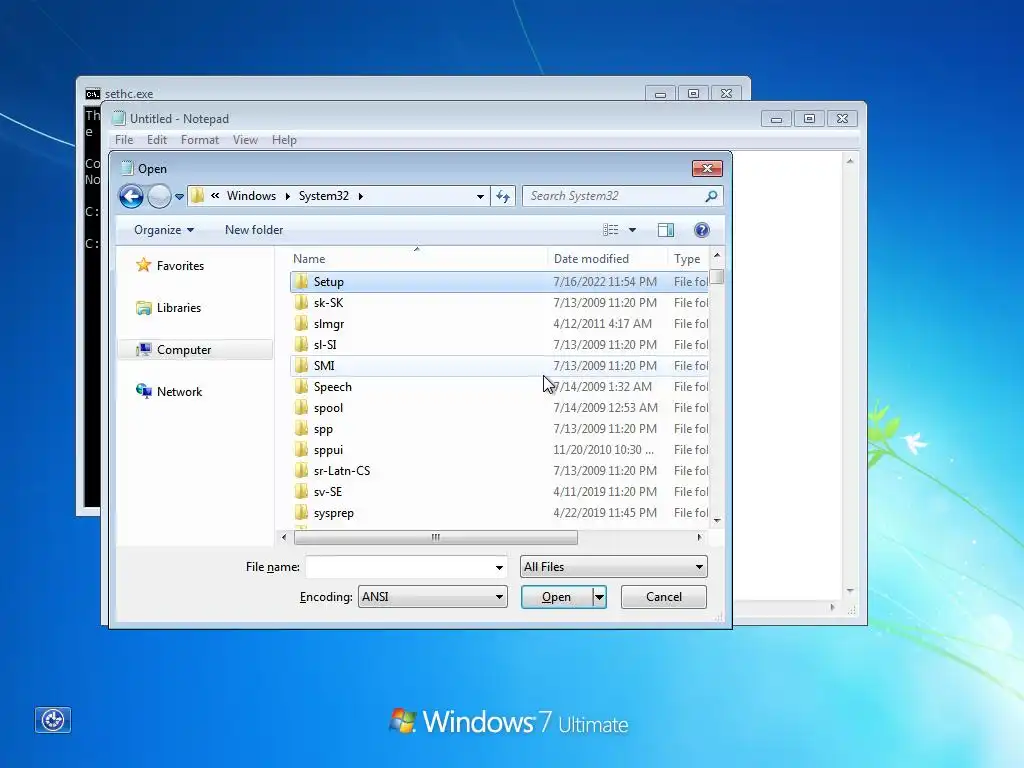Viewport: 1024px width, 768px height.
Task: Open the File name dropdown arrow
Action: pos(500,568)
